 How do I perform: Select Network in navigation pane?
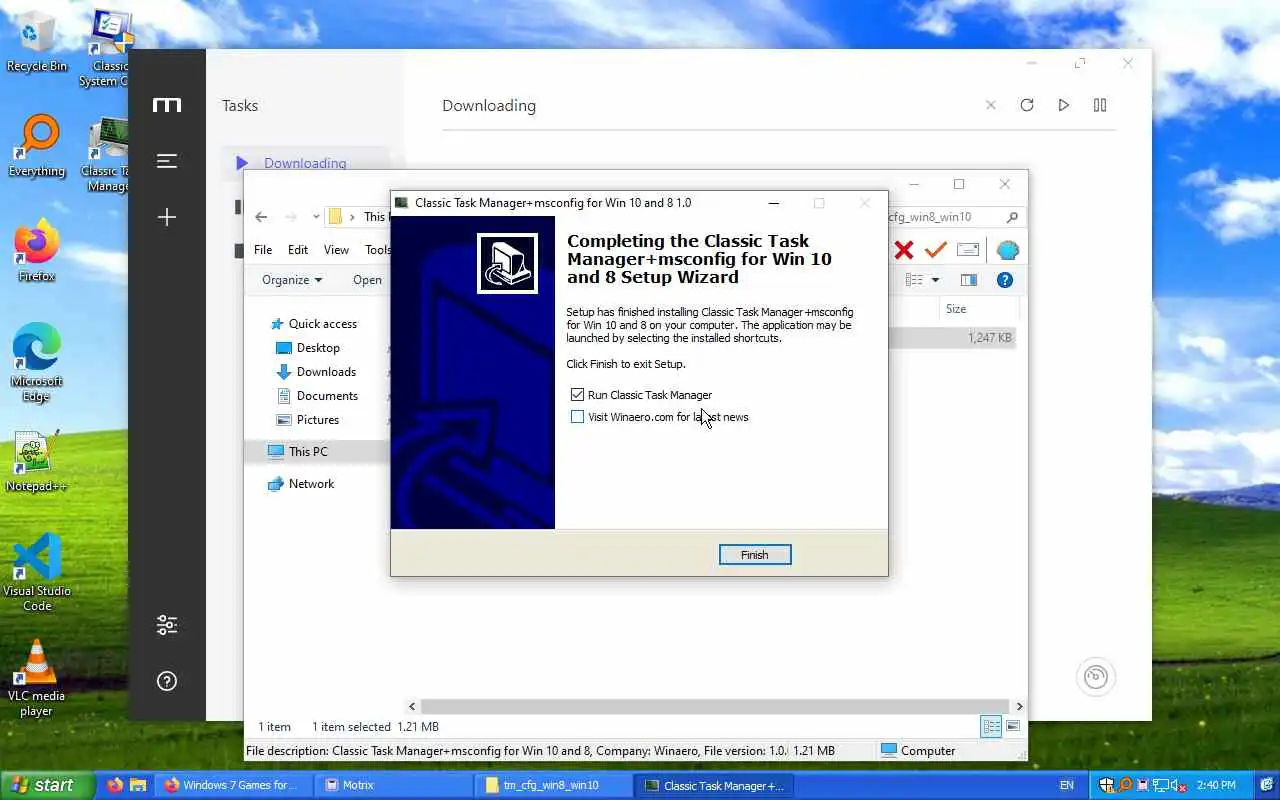coord(301,484)
